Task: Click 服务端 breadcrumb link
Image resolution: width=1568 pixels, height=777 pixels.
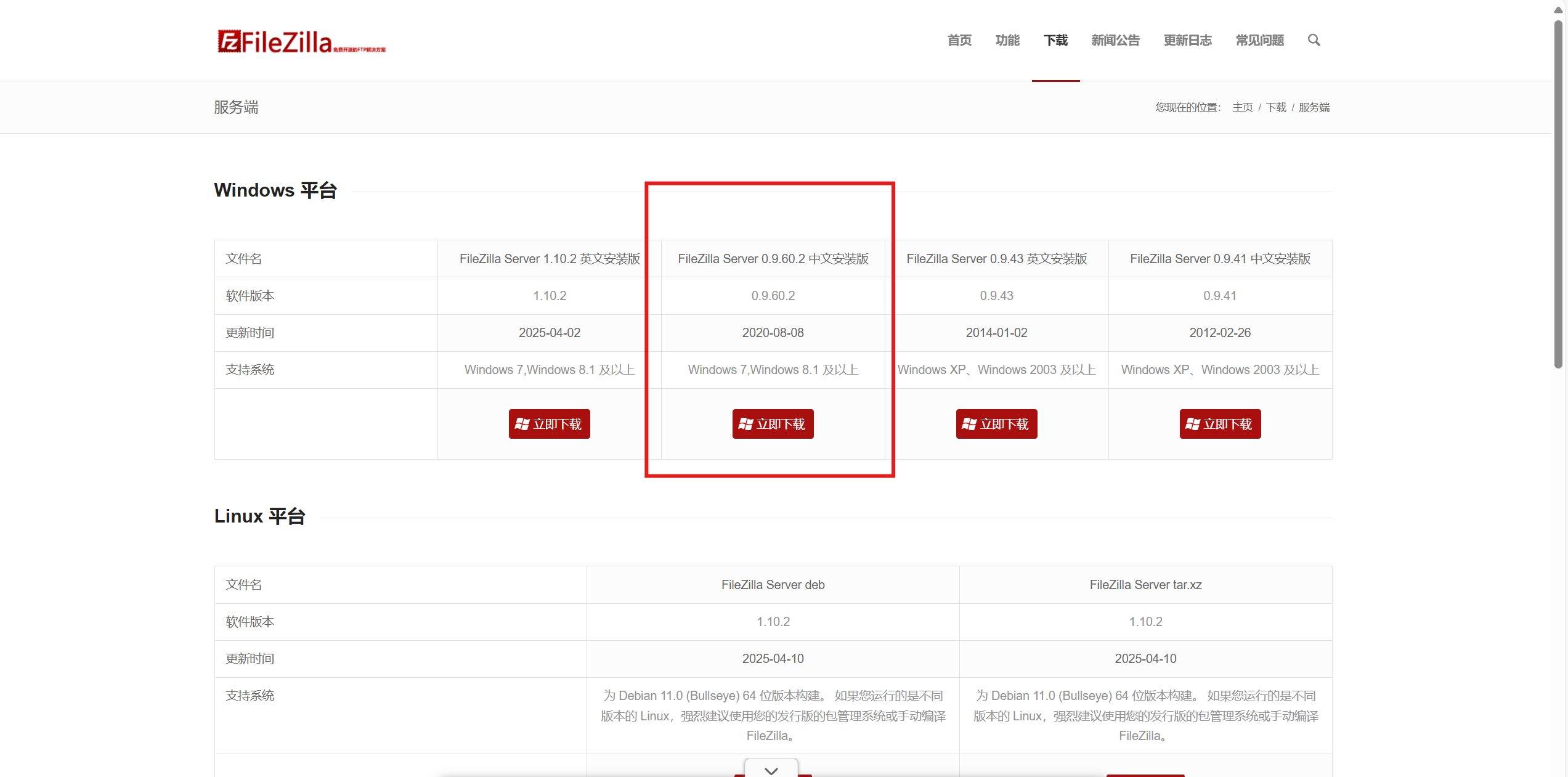Action: pyautogui.click(x=1314, y=107)
